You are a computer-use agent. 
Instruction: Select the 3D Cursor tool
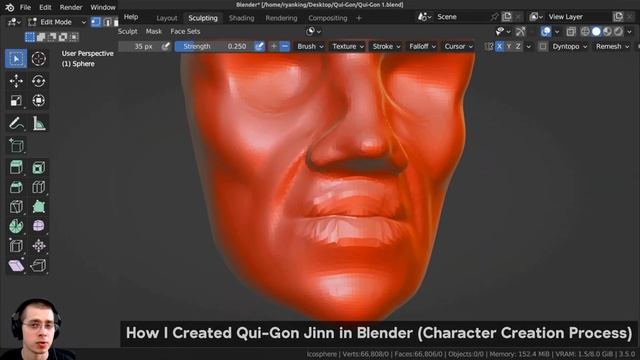pyautogui.click(x=38, y=59)
